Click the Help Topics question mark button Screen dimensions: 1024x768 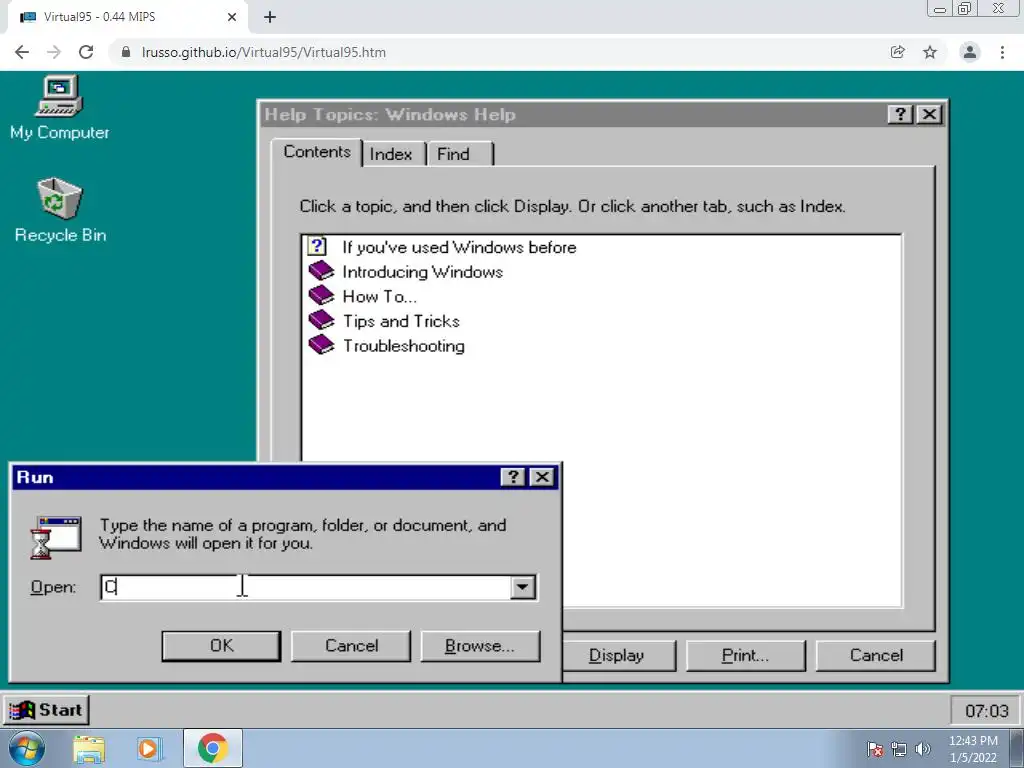(x=901, y=114)
